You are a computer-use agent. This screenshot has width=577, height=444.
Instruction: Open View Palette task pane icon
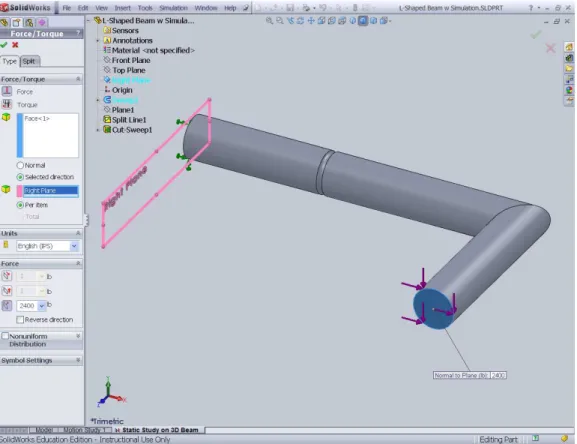pos(569,79)
